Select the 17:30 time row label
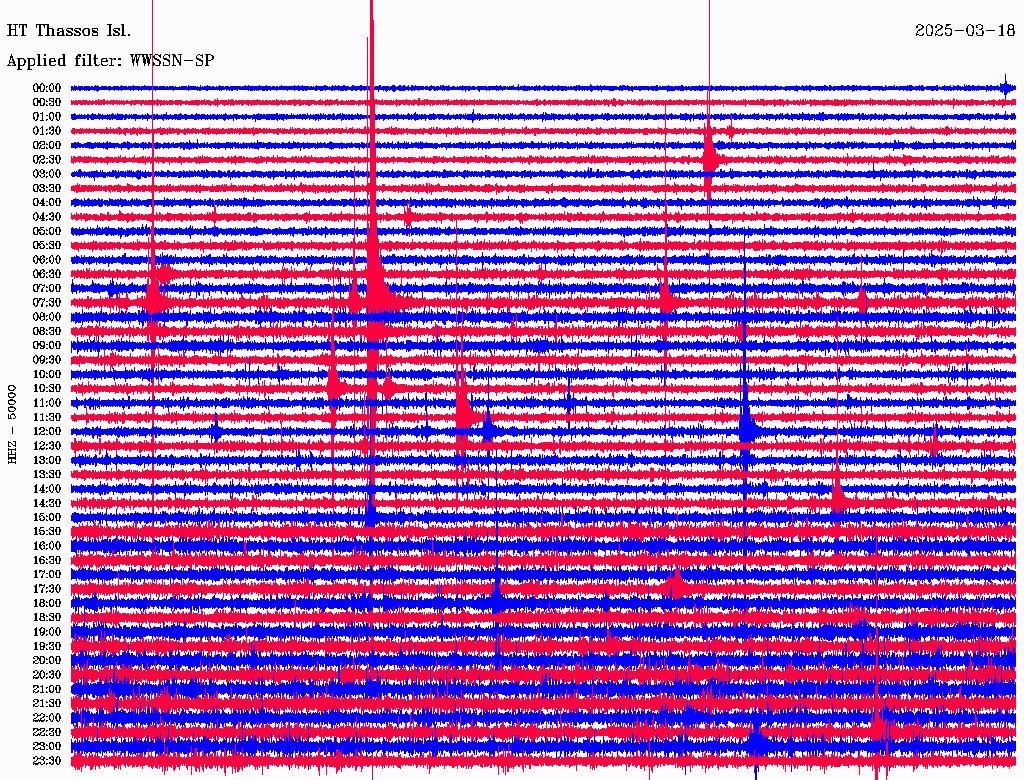The image size is (1024, 780). pos(47,589)
